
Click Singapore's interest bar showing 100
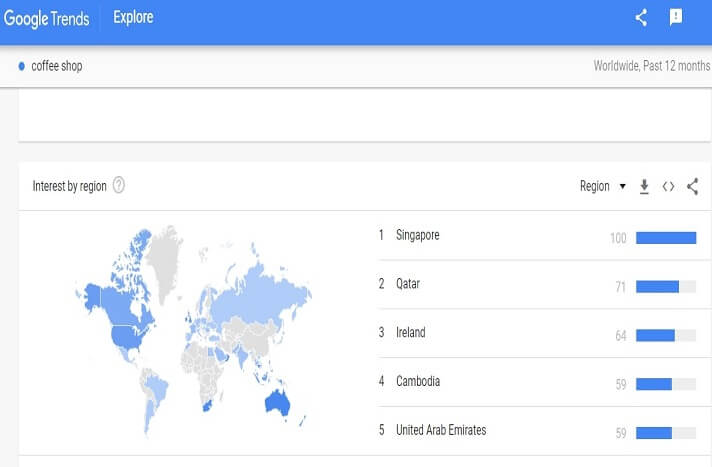(665, 237)
